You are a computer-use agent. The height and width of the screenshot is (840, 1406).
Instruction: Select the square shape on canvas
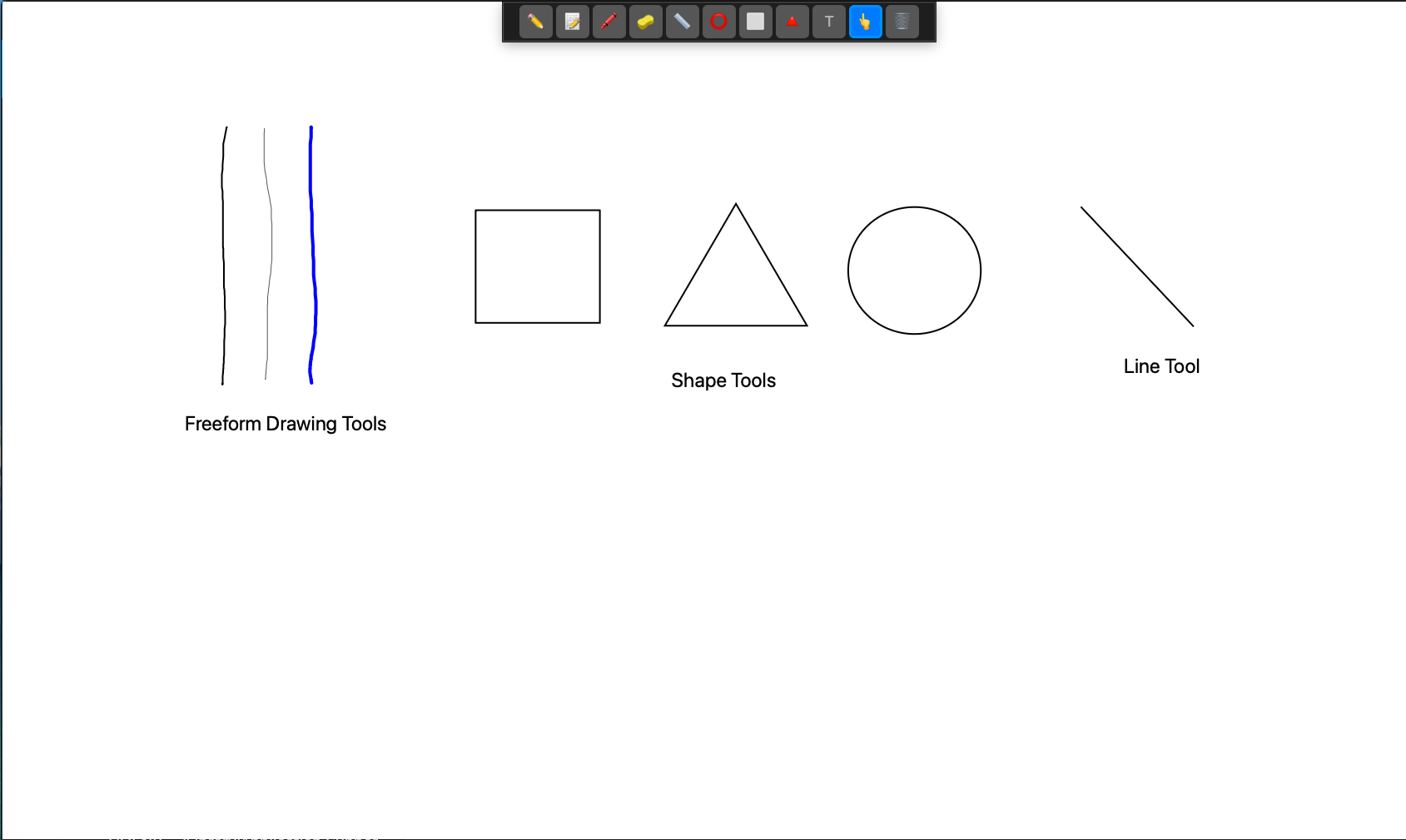475,266
